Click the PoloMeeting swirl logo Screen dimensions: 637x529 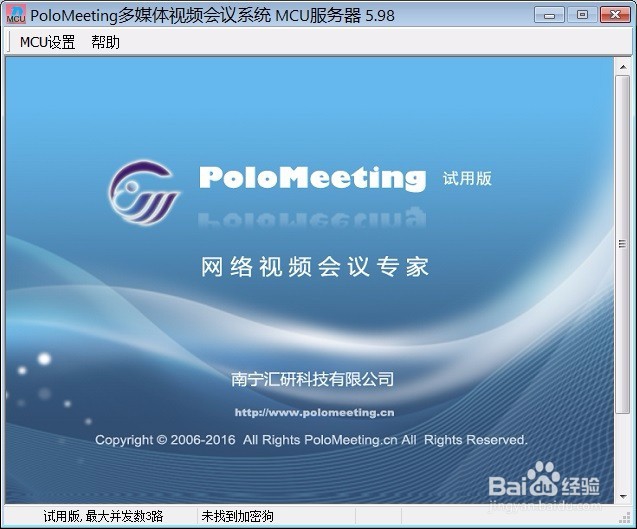point(143,193)
